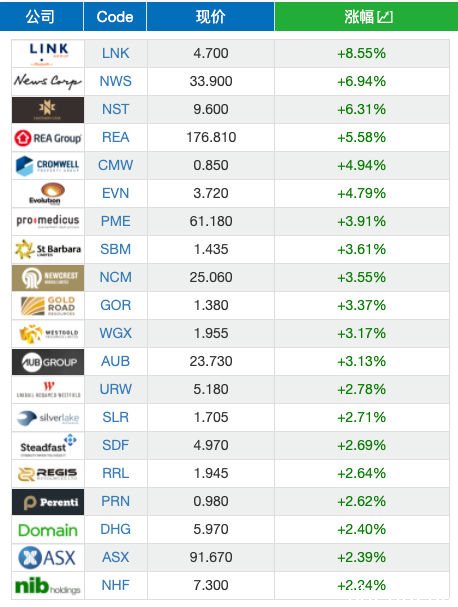Click the Newcrest Mining logo
The height and width of the screenshot is (607, 458).
click(48, 278)
